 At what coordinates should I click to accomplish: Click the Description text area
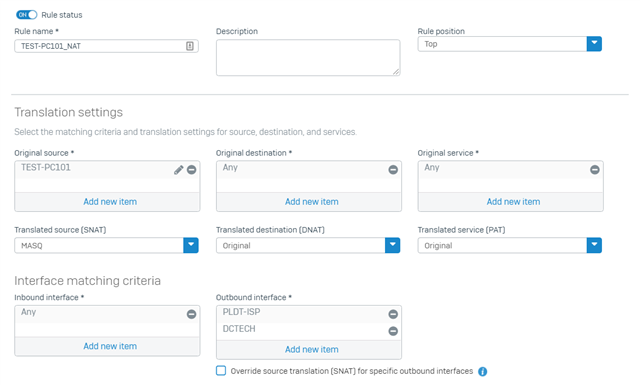pos(308,58)
